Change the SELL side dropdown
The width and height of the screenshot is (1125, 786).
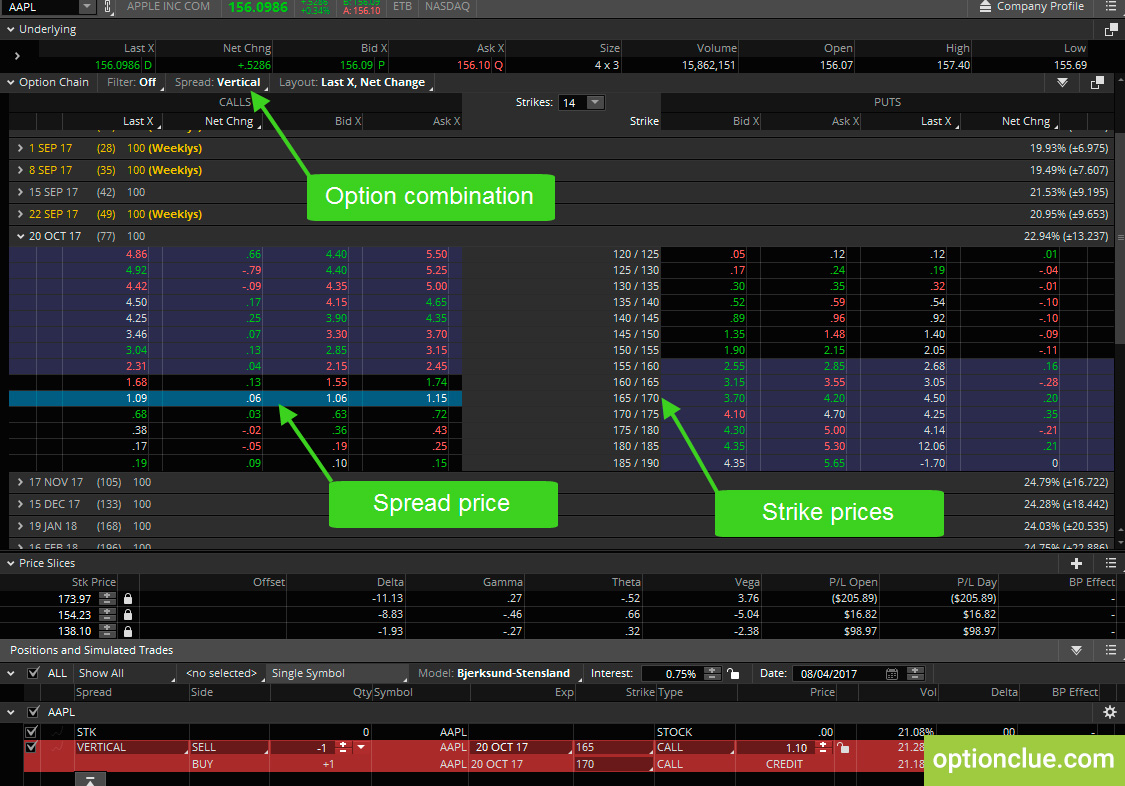click(x=230, y=747)
